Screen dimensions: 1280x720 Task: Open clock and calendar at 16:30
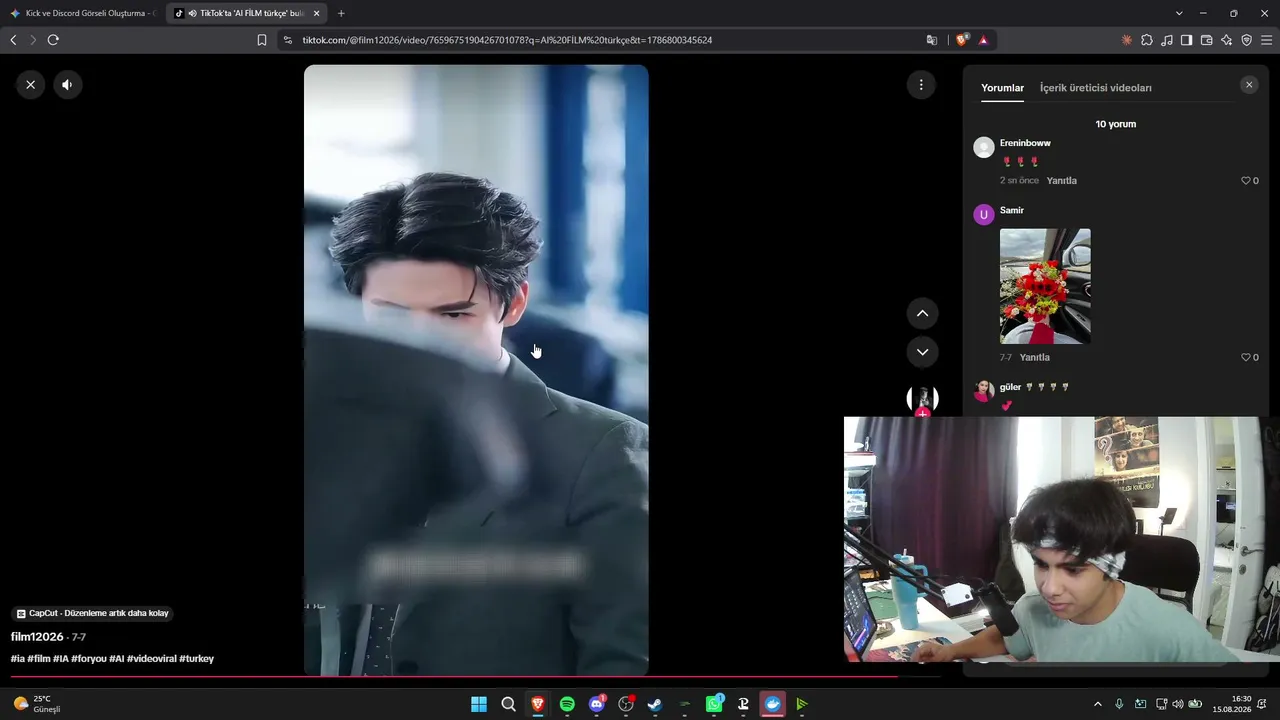1232,704
